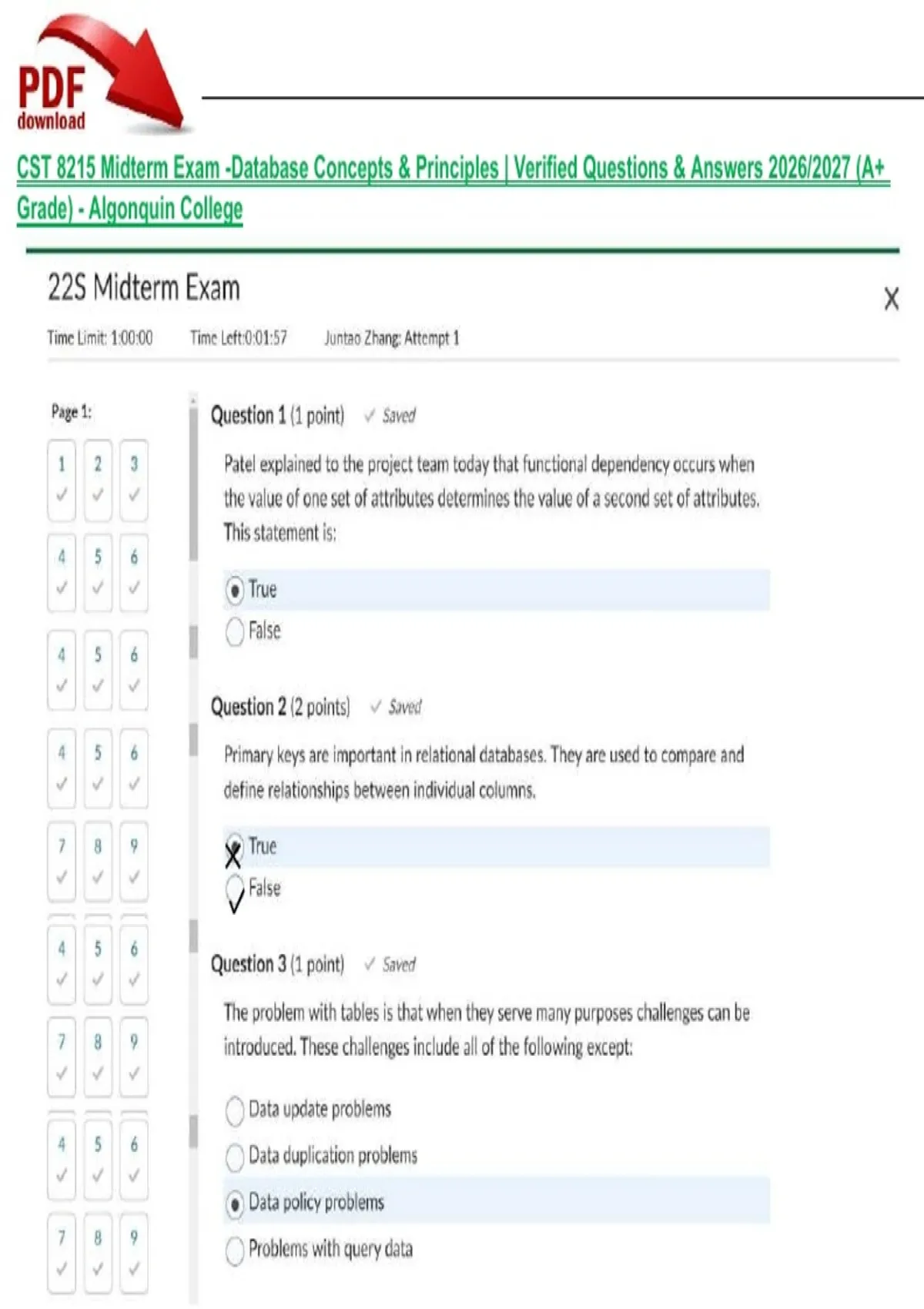924x1309 pixels.
Task: Jump to question 1 in page navigator
Action: pyautogui.click(x=62, y=480)
